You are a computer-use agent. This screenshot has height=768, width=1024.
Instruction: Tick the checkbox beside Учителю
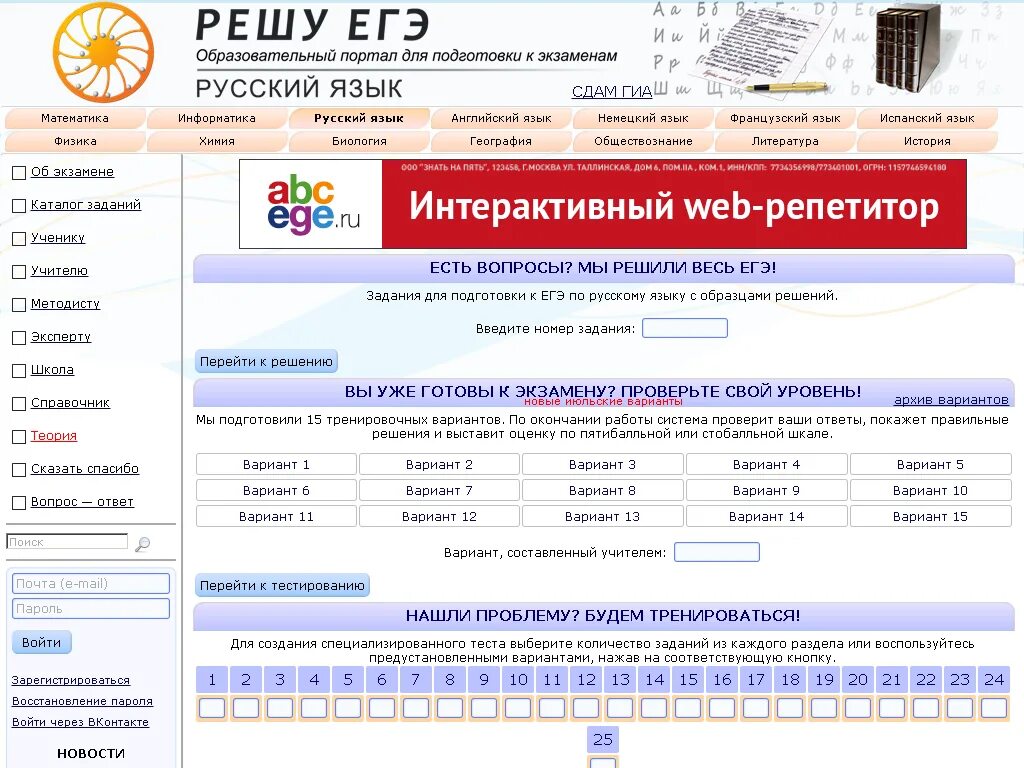(19, 272)
